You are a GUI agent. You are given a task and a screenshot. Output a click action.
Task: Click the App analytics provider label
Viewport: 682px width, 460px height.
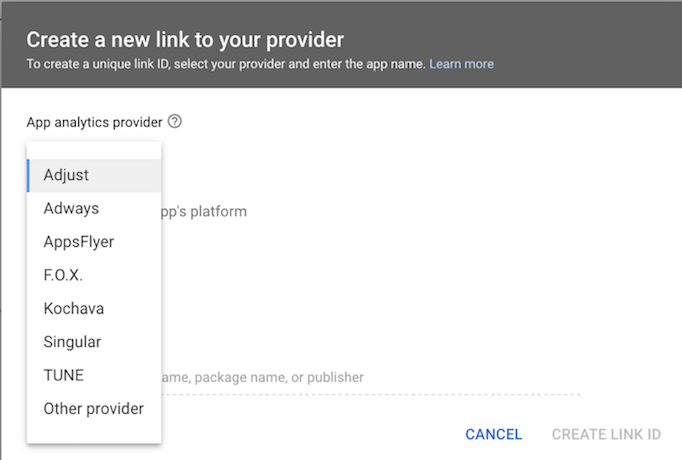[94, 122]
